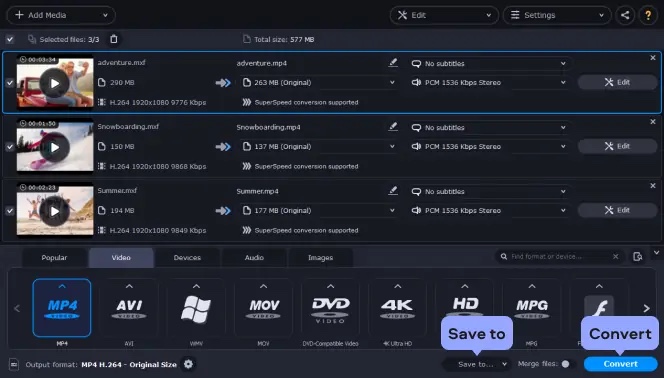Open the top Edit dropdown menu
Screen dimensions: 664x378
444,15
